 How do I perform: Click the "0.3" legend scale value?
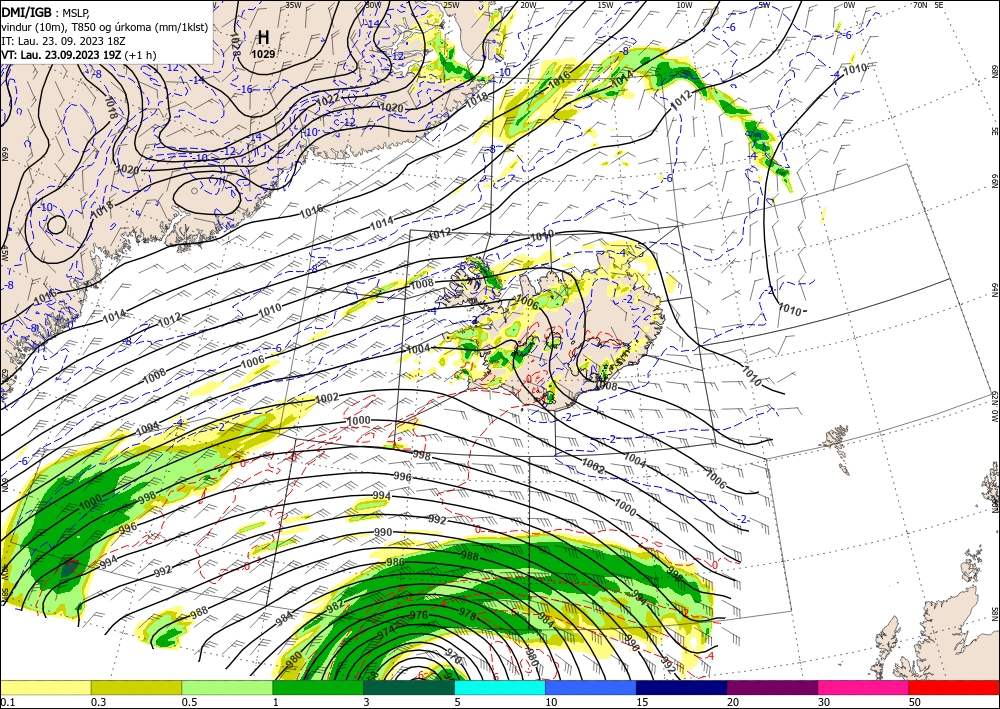point(98,702)
